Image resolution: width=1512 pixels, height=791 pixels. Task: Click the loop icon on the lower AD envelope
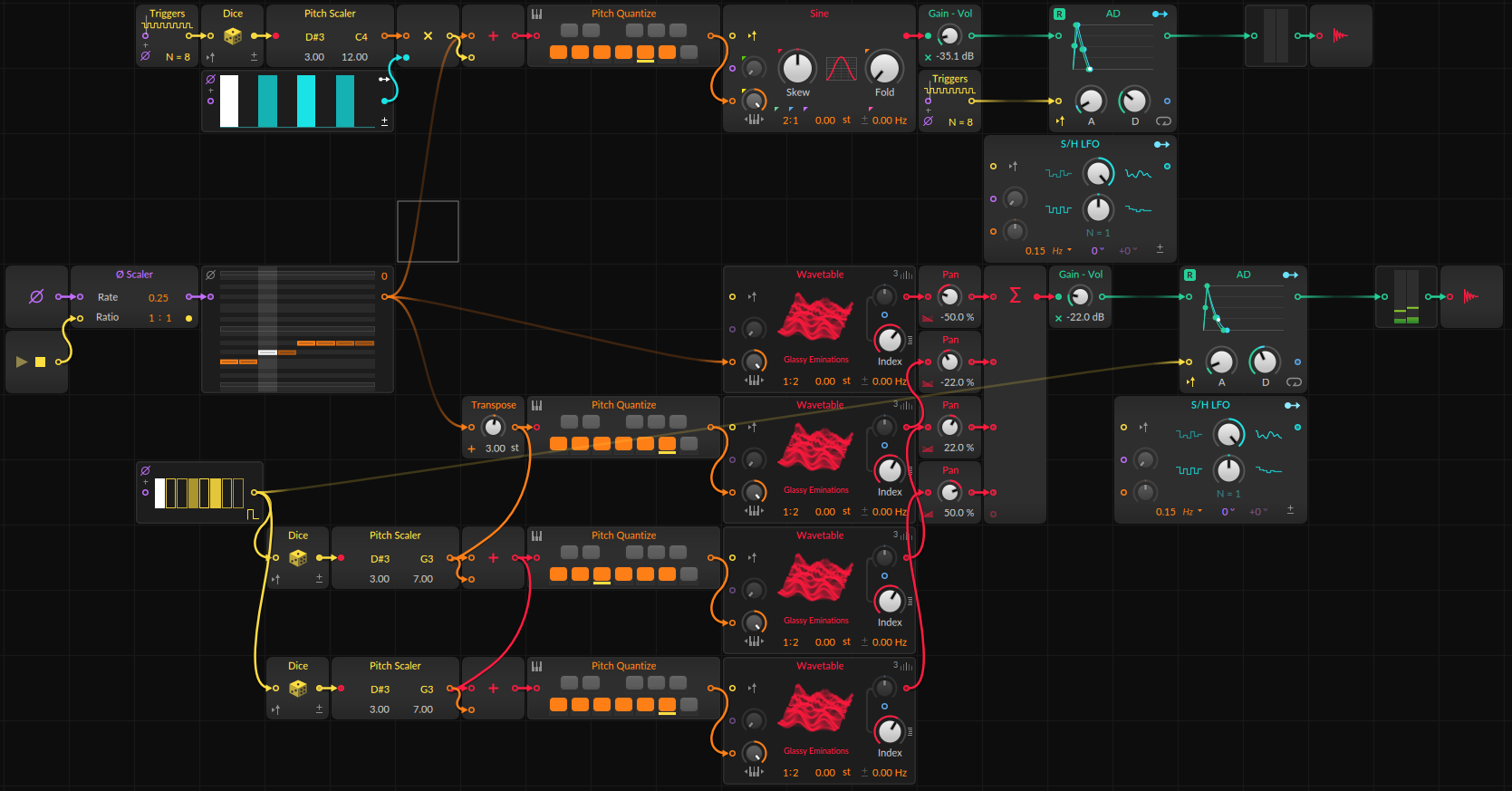1295,382
